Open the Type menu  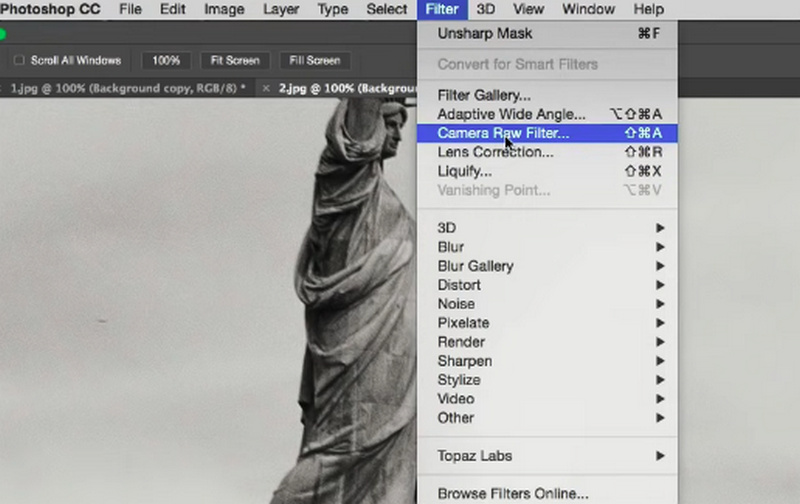[333, 9]
